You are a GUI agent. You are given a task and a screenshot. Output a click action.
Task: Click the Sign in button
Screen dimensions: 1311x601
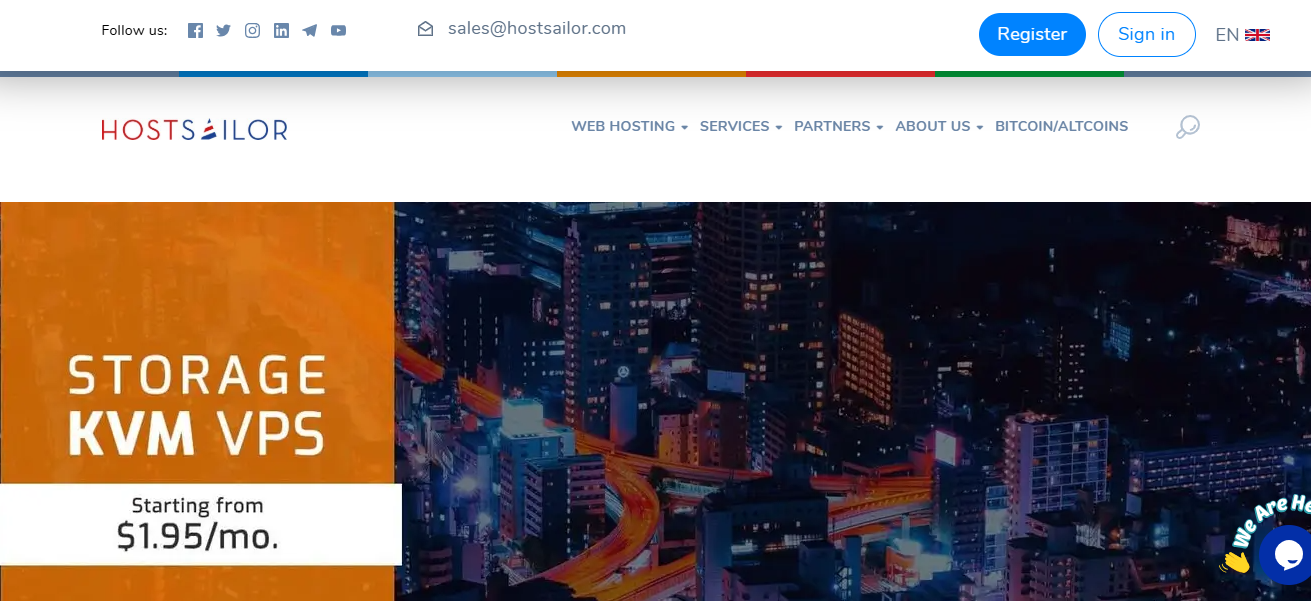(1146, 34)
